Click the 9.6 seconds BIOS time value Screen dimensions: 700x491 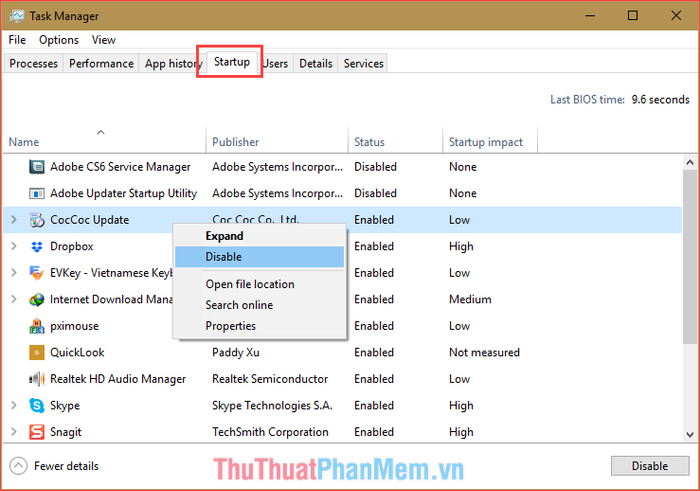[660, 100]
